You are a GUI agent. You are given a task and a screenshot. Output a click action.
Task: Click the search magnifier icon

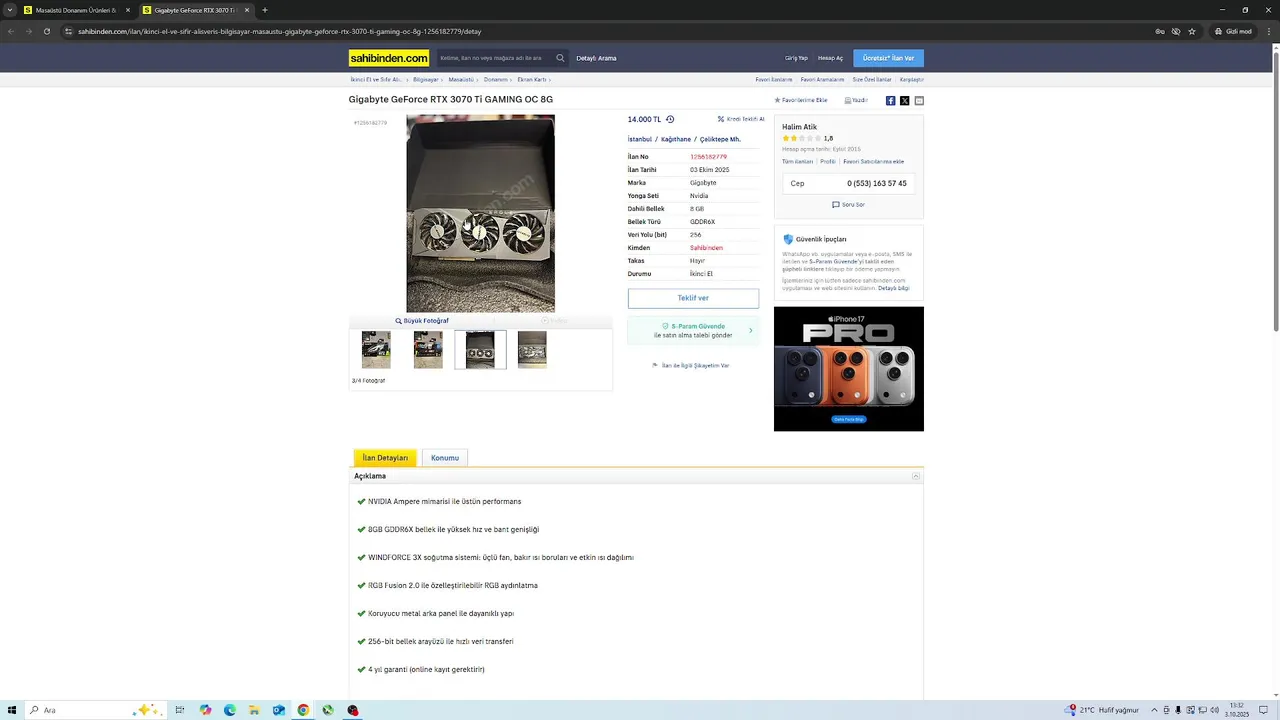[x=560, y=58]
